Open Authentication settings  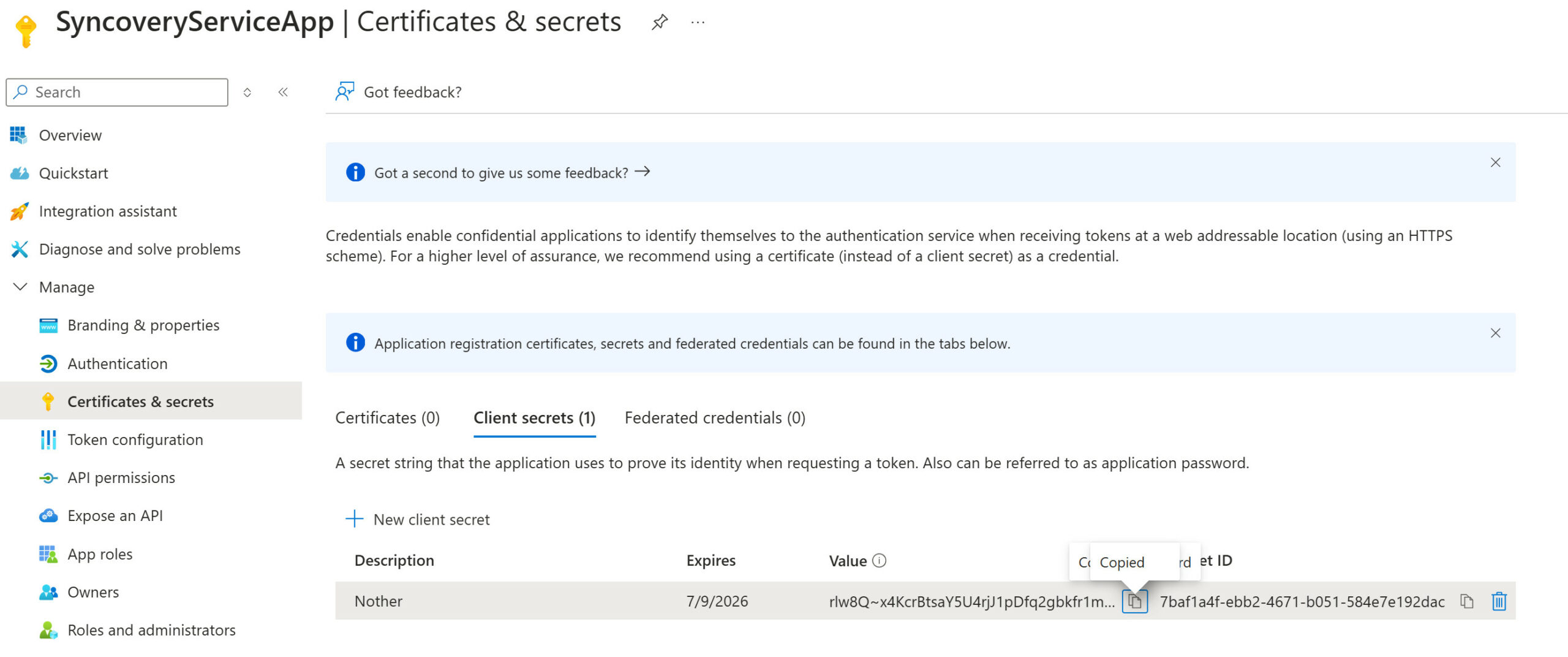click(x=117, y=363)
